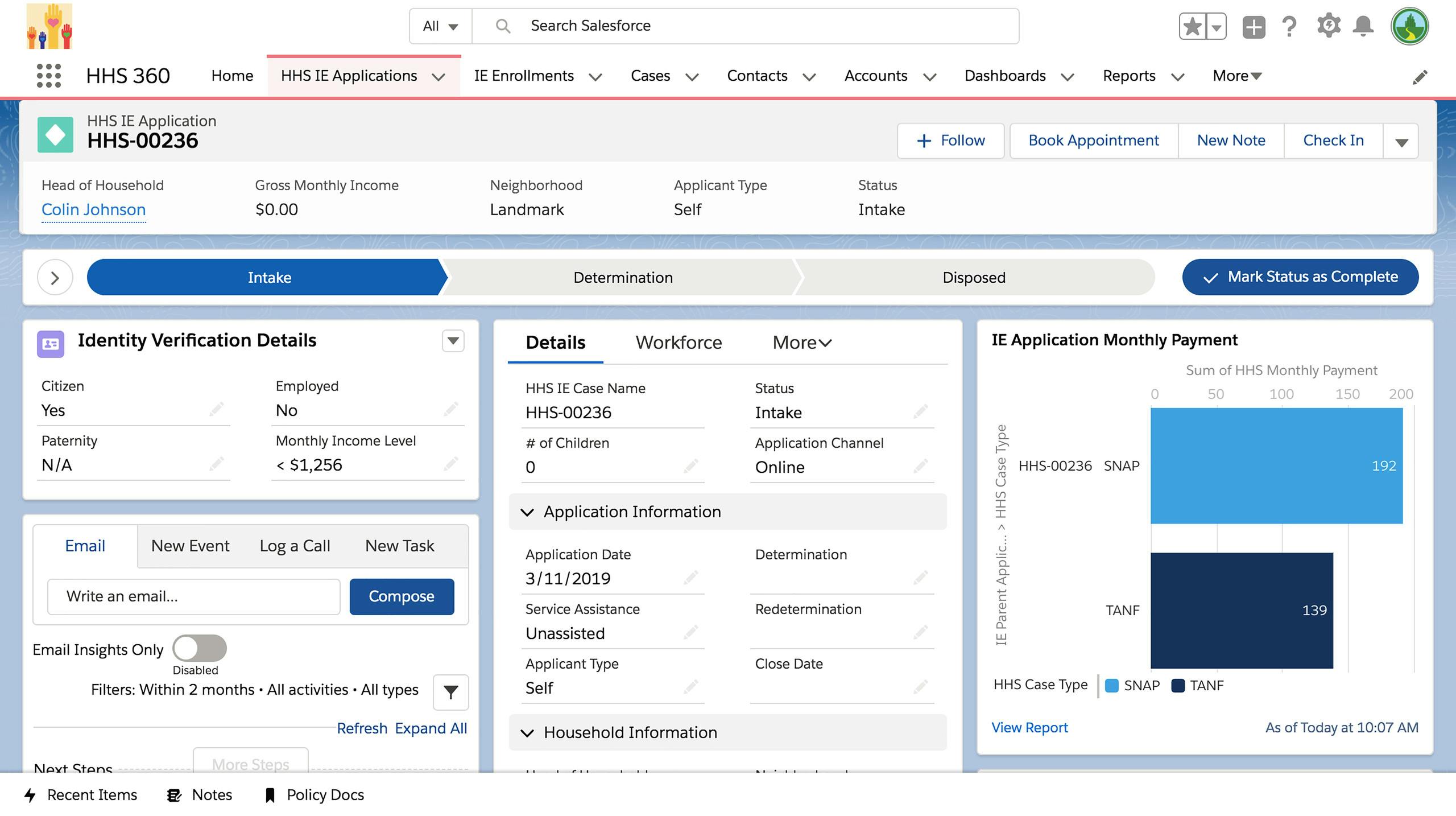Image resolution: width=1456 pixels, height=816 pixels.
Task: Open Identity Verification Details card menu
Action: (453, 341)
